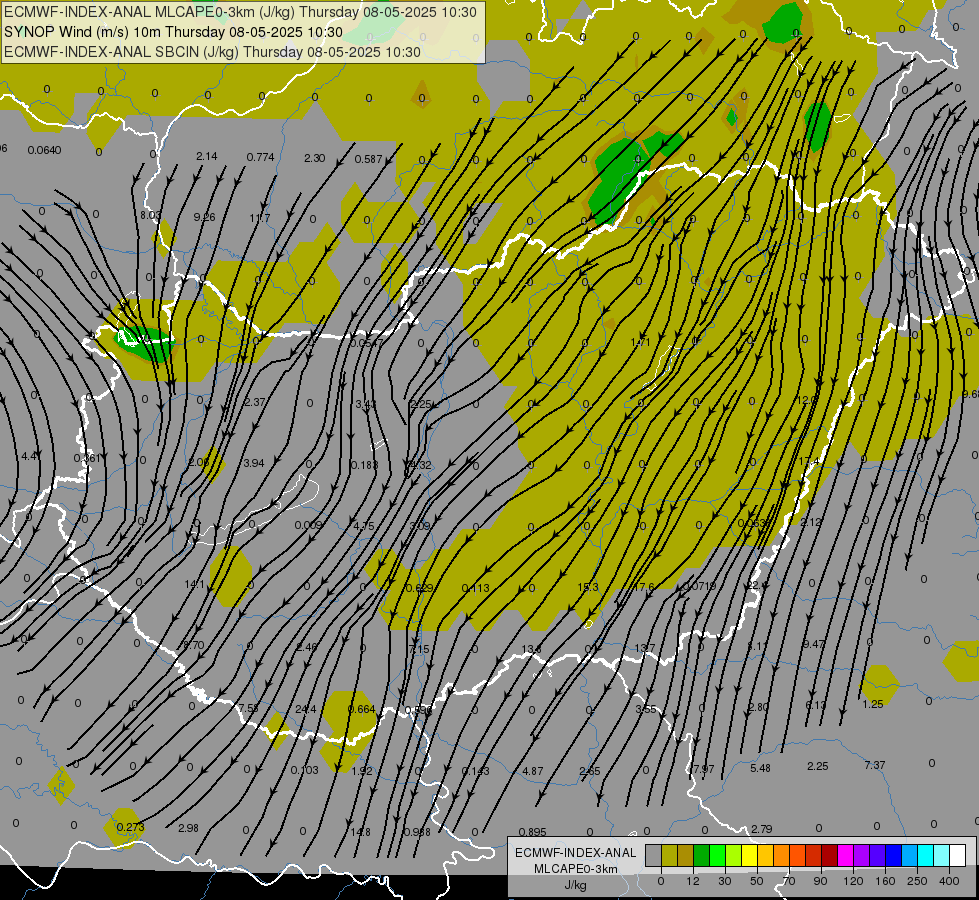Viewport: 979px width, 900px height.
Task: Select the yellow swatch in the color scale
Action: coord(750,856)
